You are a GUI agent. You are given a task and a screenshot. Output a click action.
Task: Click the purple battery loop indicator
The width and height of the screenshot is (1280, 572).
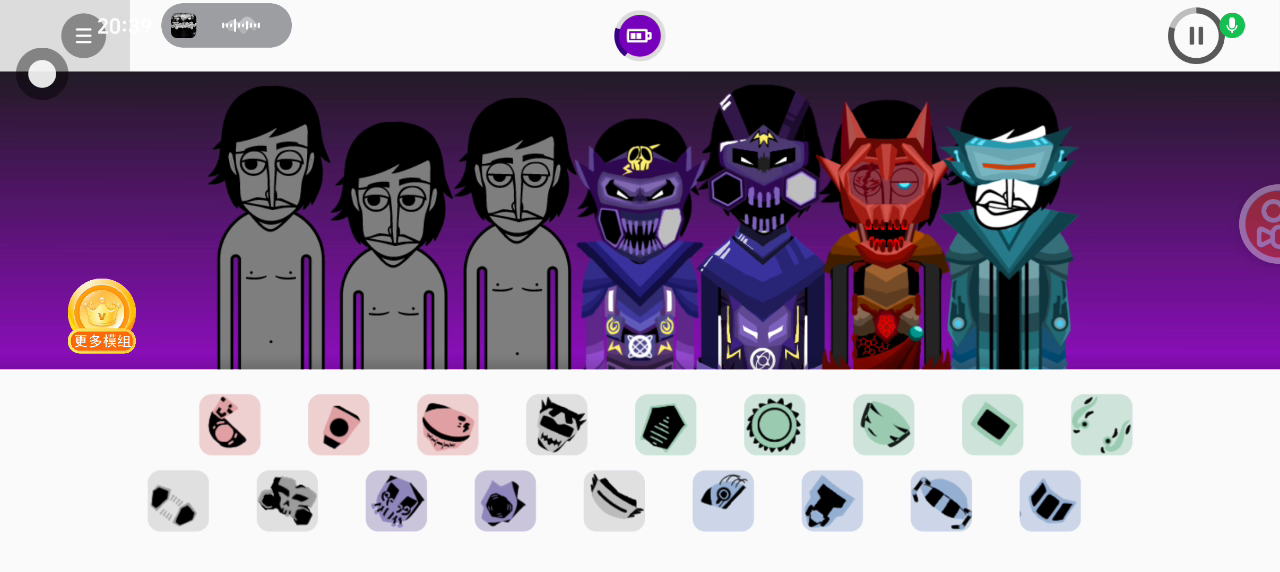pos(639,36)
